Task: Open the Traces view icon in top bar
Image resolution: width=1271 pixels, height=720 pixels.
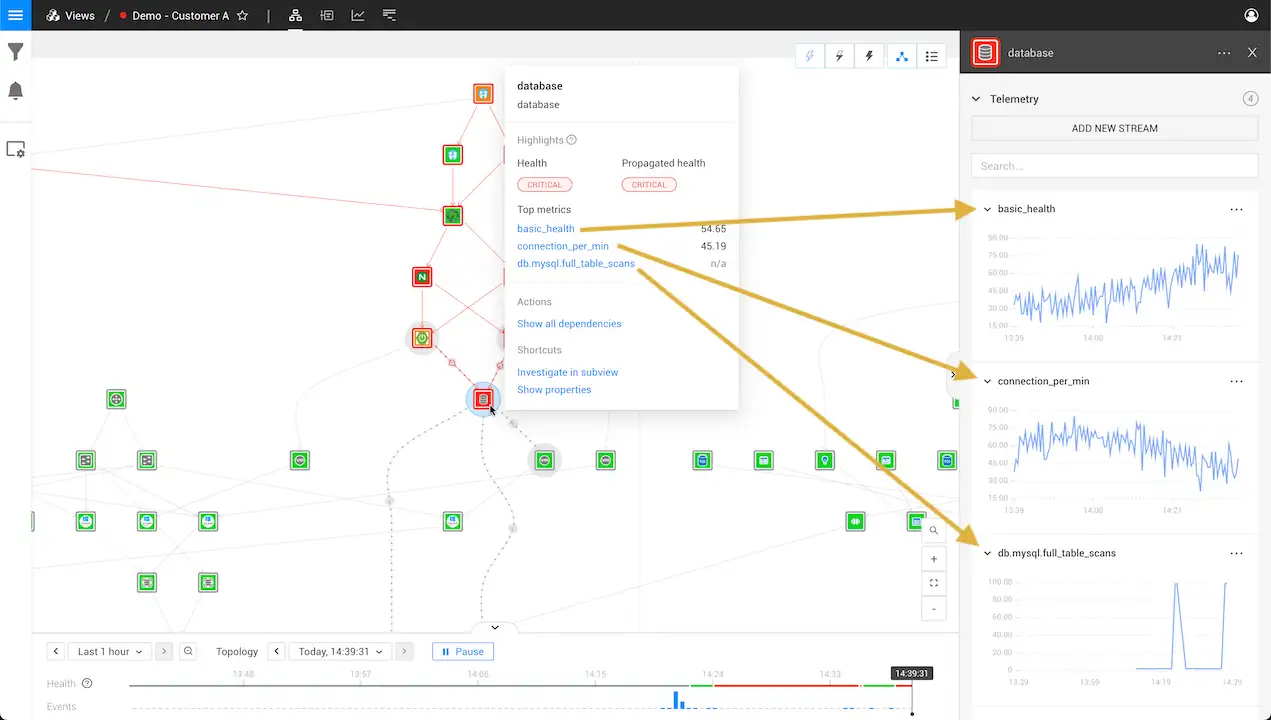Action: tap(389, 15)
